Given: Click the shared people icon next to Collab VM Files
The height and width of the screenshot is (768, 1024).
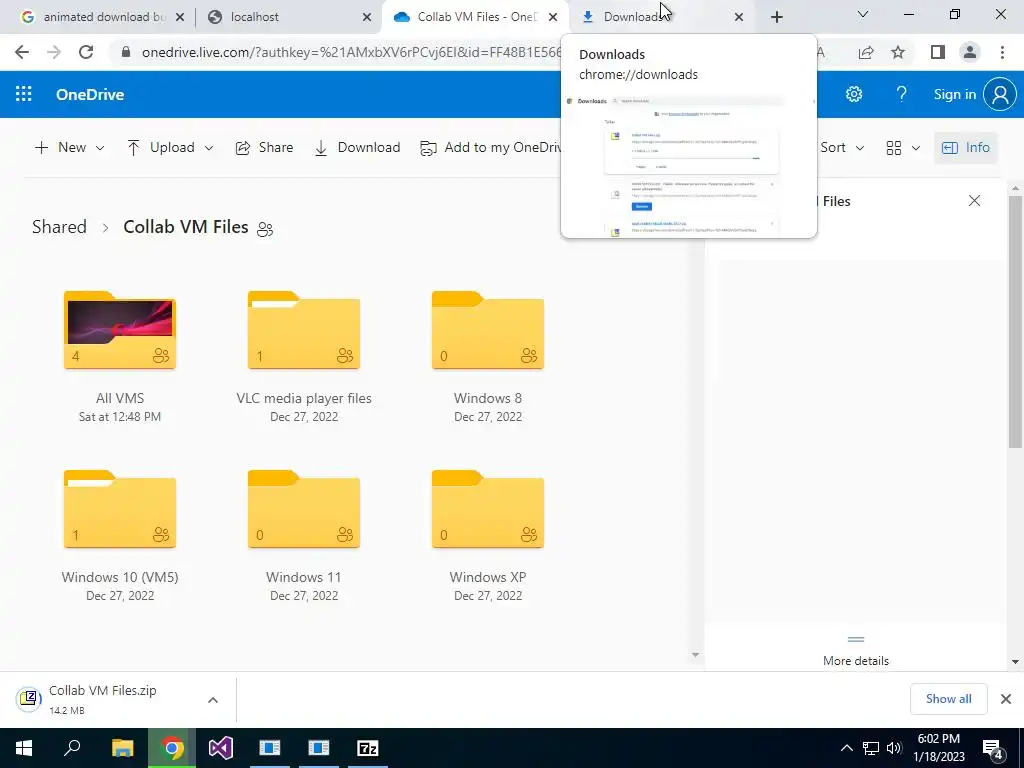Looking at the screenshot, I should click(x=264, y=229).
